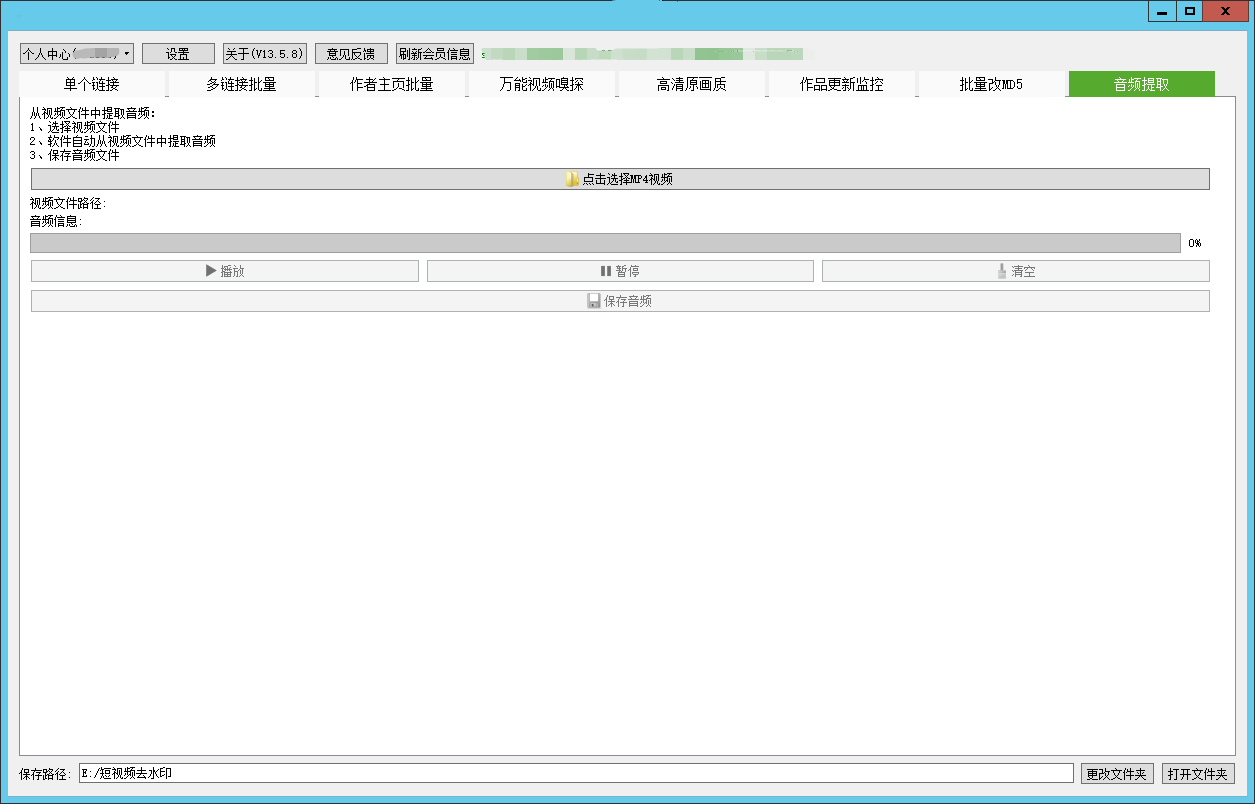Click the audio progress bar

[x=605, y=243]
